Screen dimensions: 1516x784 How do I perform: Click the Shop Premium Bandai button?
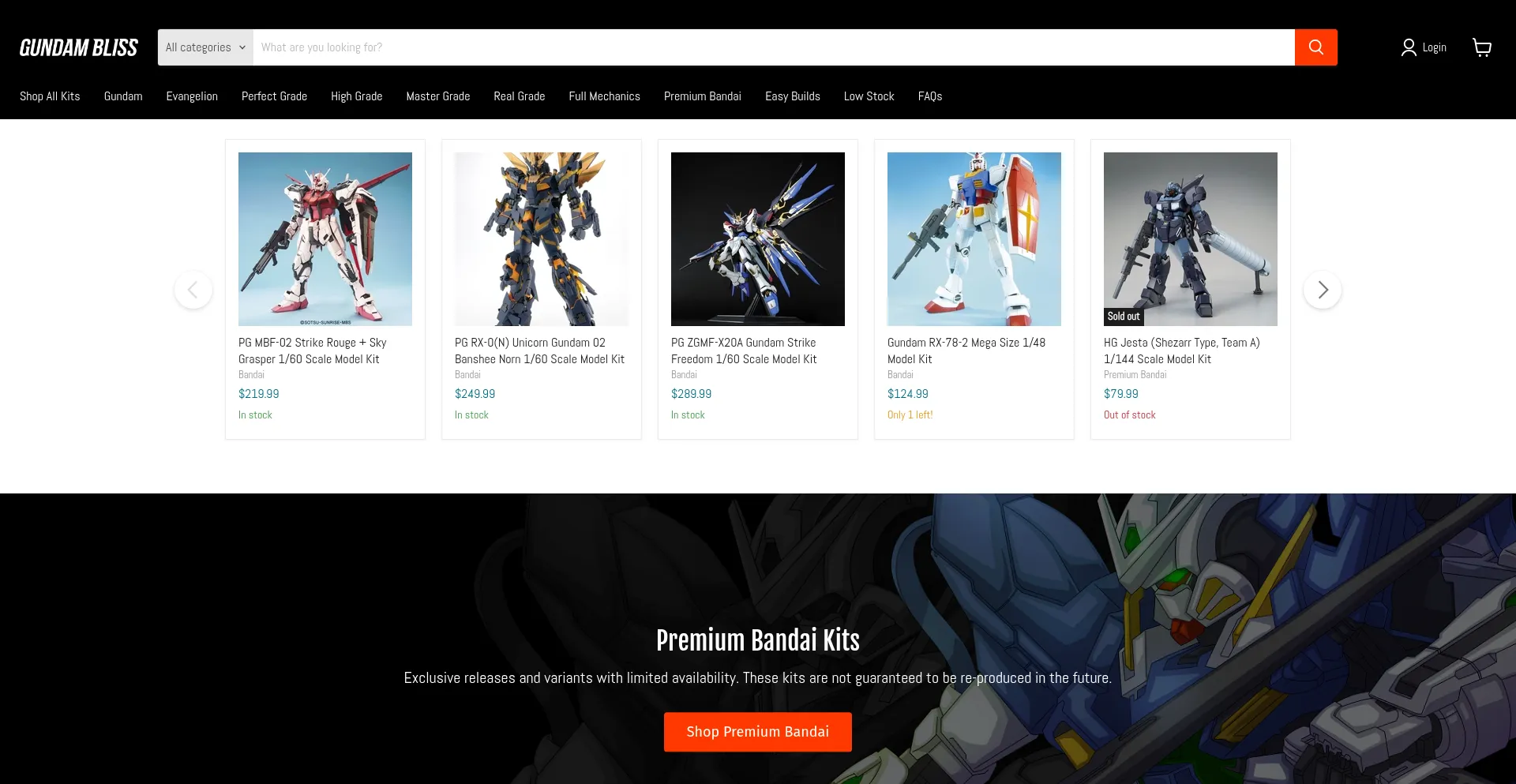[x=758, y=732]
